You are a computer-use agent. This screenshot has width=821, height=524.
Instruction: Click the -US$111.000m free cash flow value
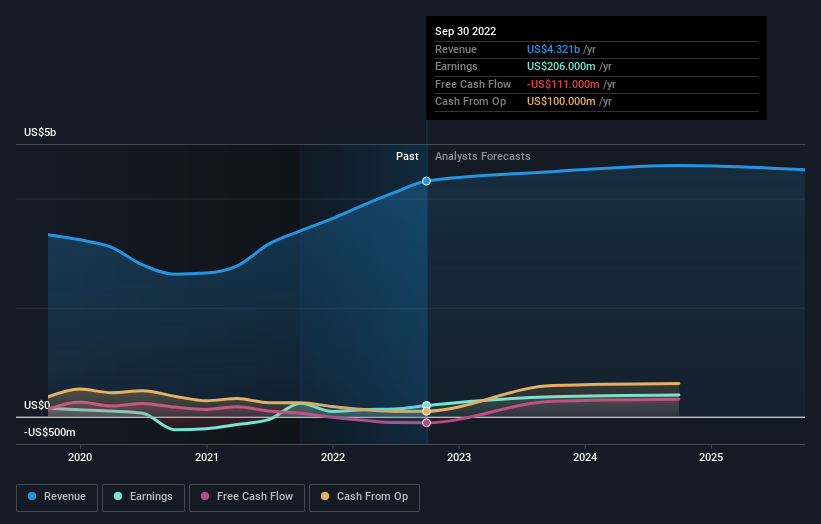tap(563, 84)
